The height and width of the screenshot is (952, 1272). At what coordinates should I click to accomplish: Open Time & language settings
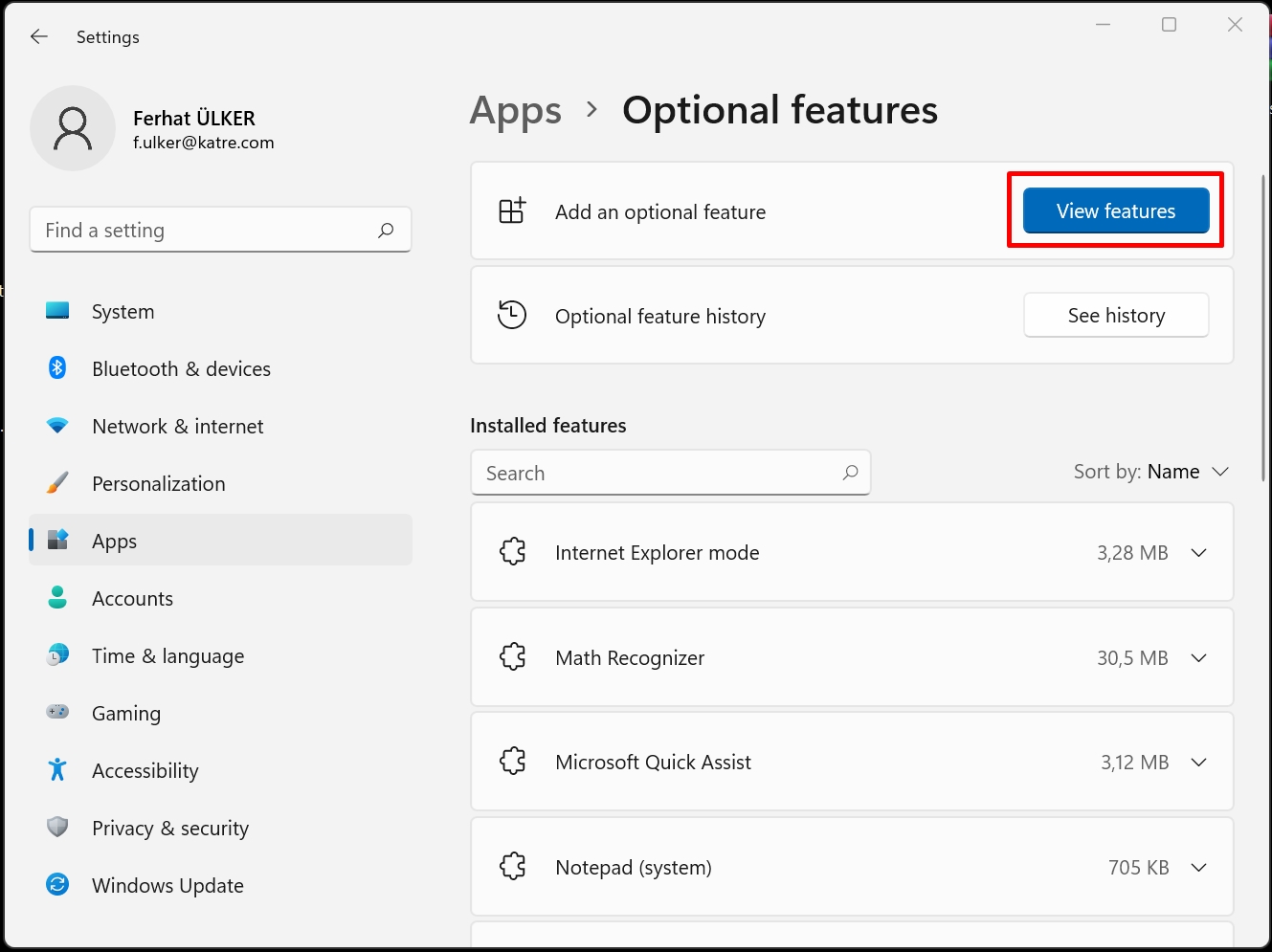pos(221,655)
